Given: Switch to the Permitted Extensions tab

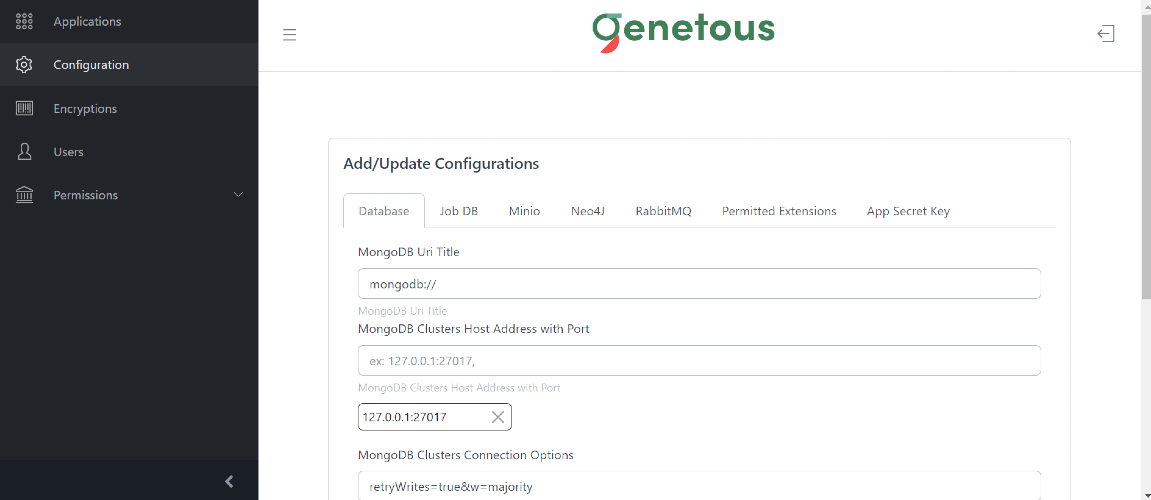Looking at the screenshot, I should (779, 211).
